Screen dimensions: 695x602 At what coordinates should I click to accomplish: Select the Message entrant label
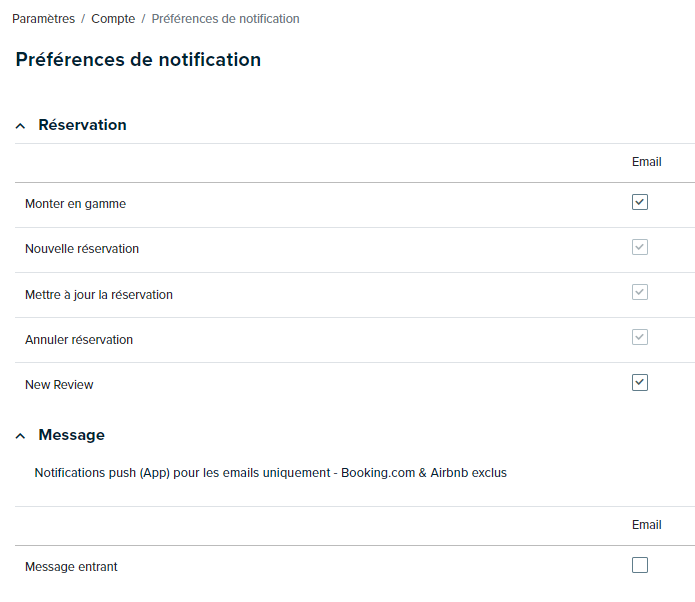coord(71,567)
